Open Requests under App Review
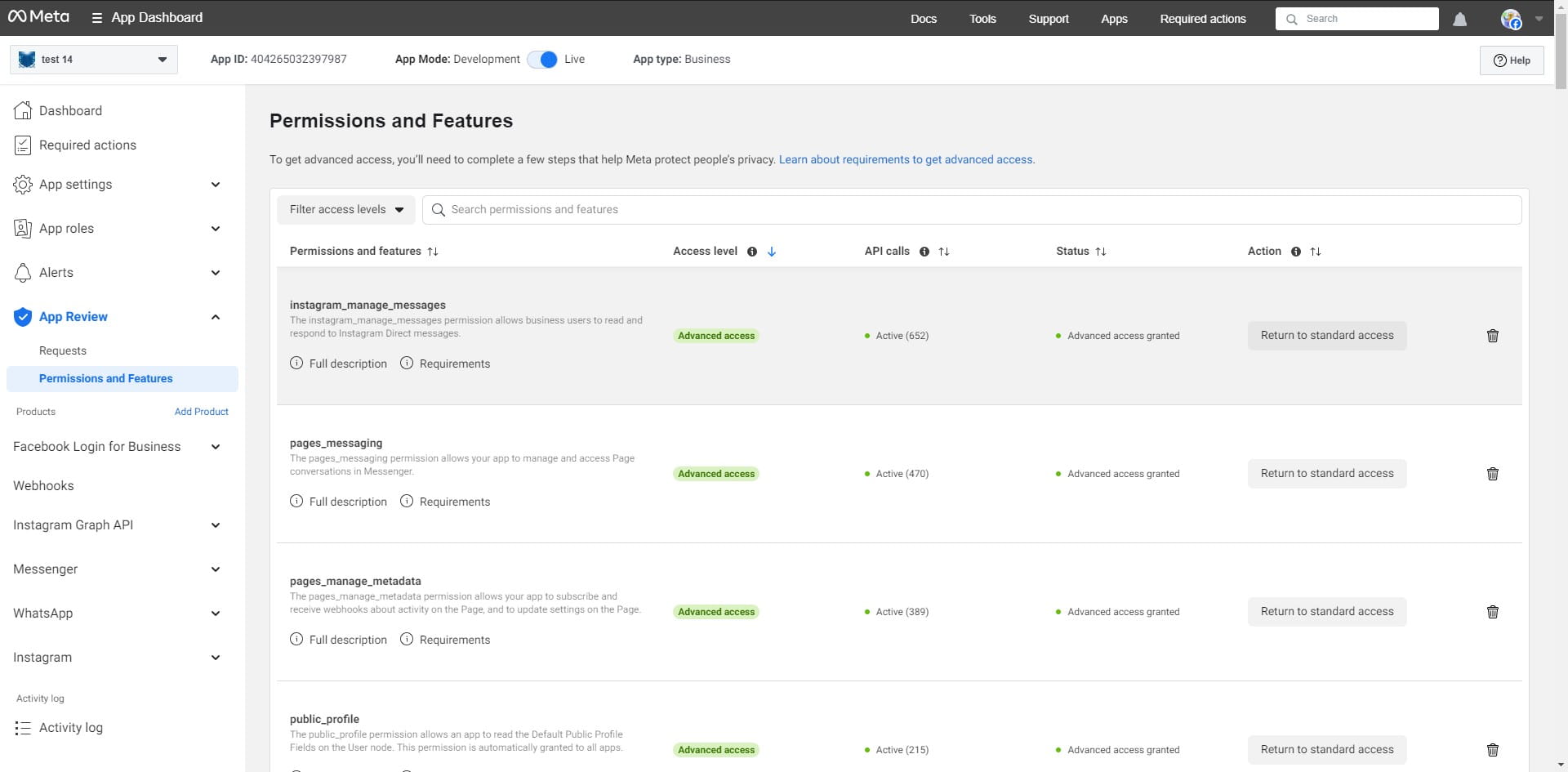Viewport: 1568px width, 772px height. coord(63,350)
